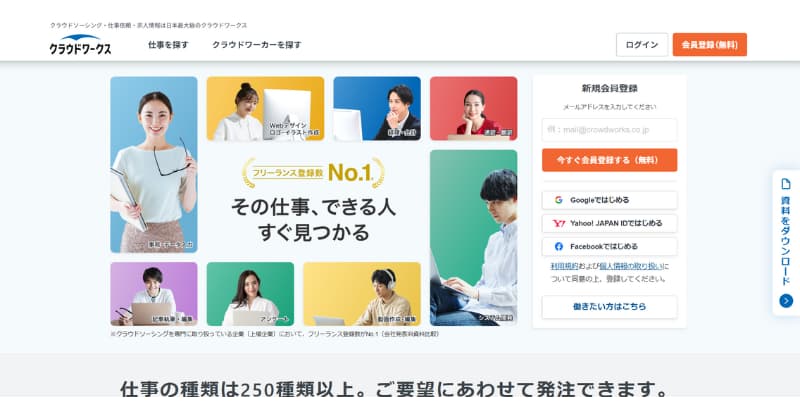800x419 pixels.
Task: Focus the email address input field
Action: [x=610, y=130]
